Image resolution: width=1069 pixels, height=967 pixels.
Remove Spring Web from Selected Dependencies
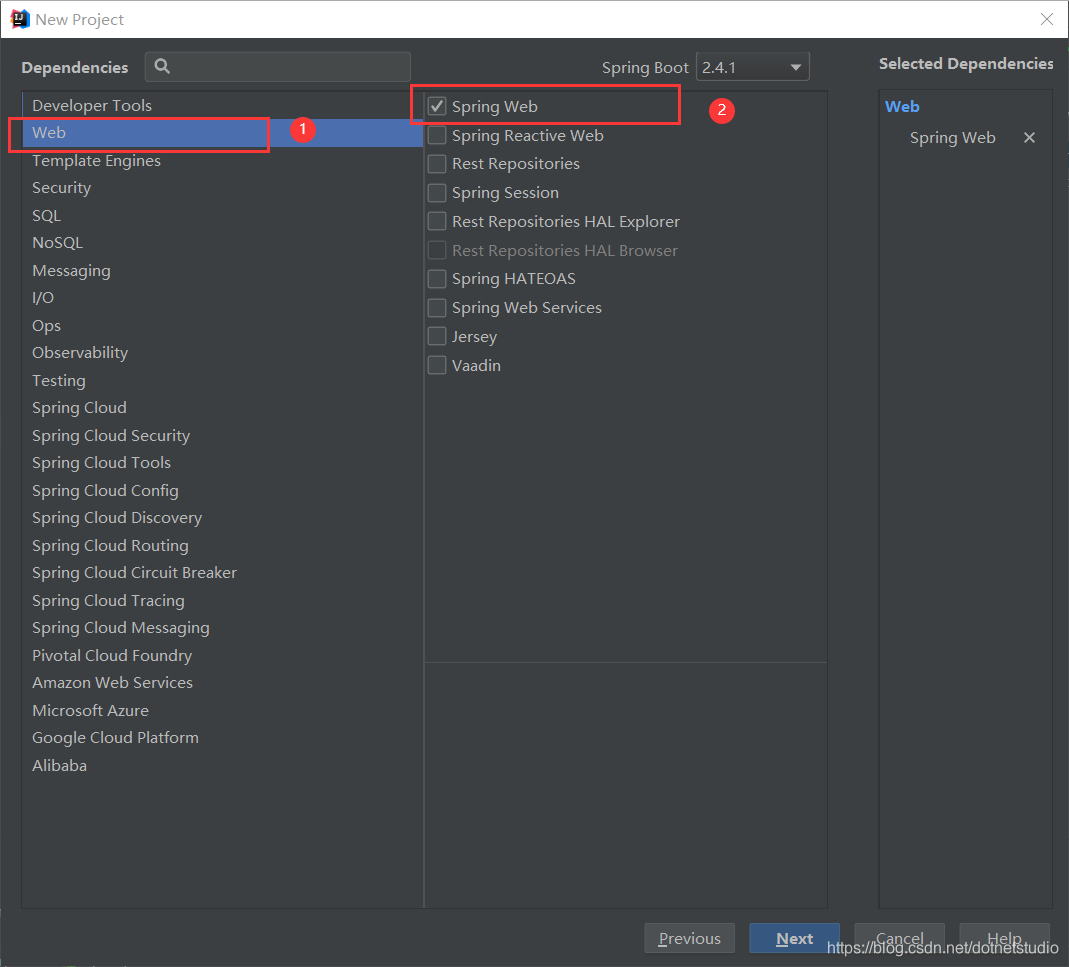[1029, 138]
